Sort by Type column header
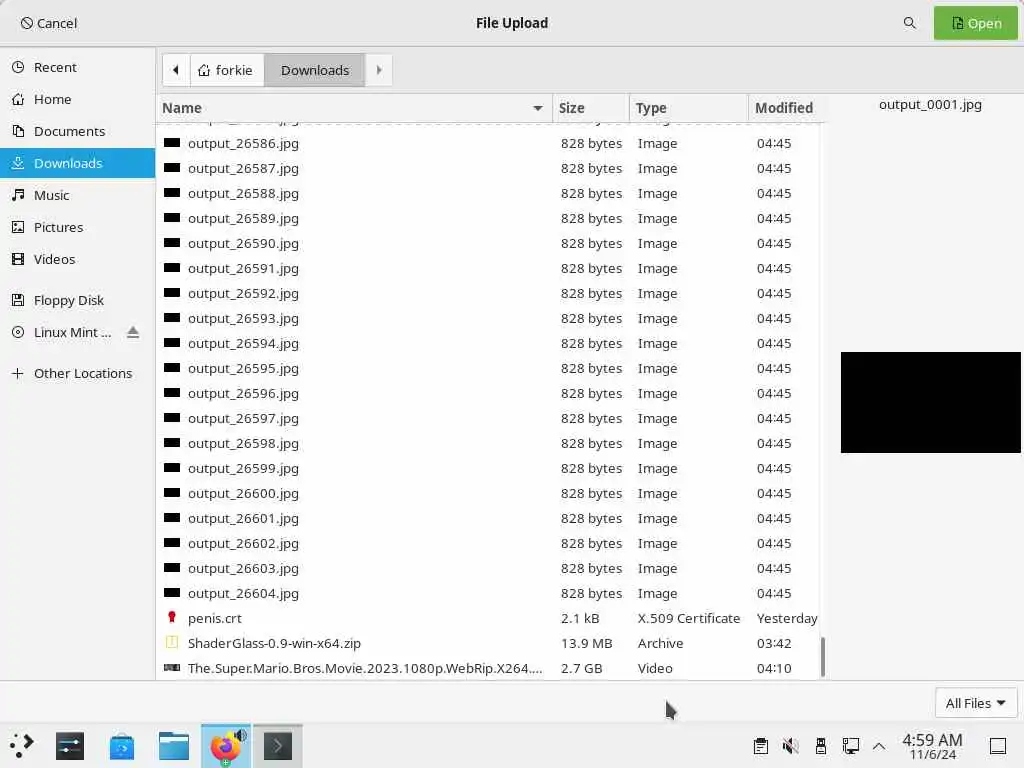The width and height of the screenshot is (1024, 768). [x=688, y=108]
